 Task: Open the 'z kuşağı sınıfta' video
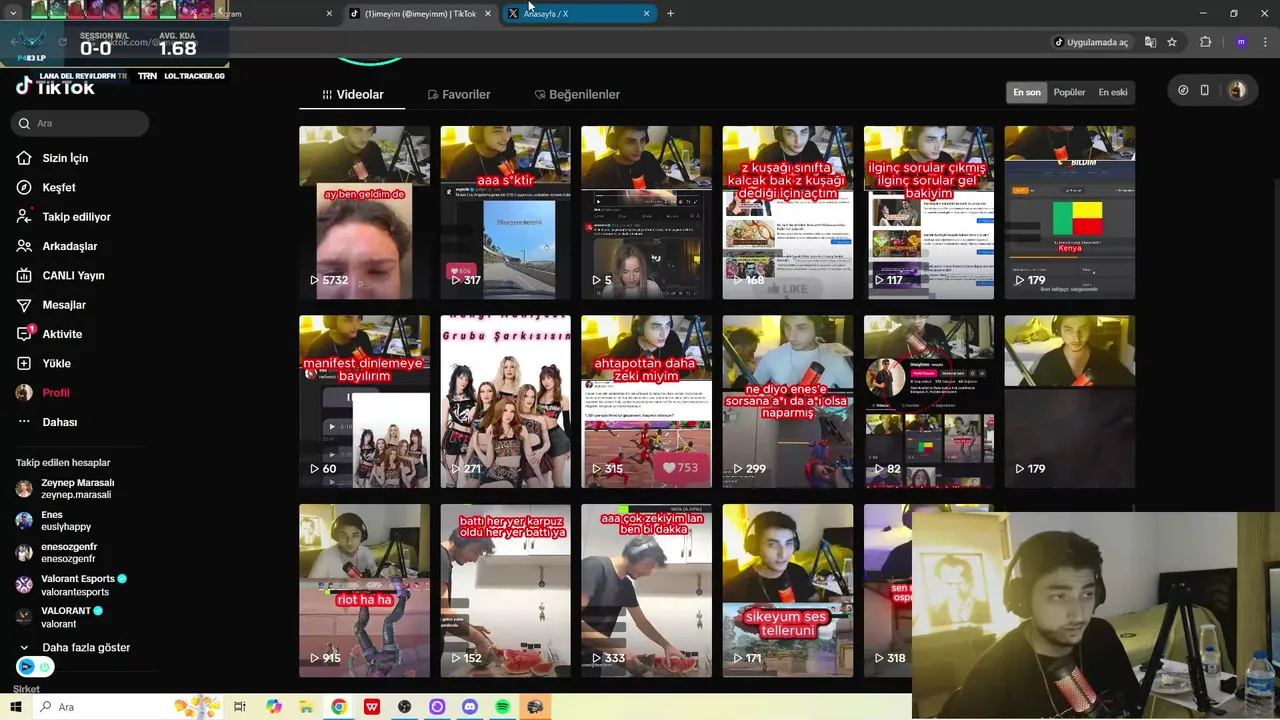click(x=788, y=212)
